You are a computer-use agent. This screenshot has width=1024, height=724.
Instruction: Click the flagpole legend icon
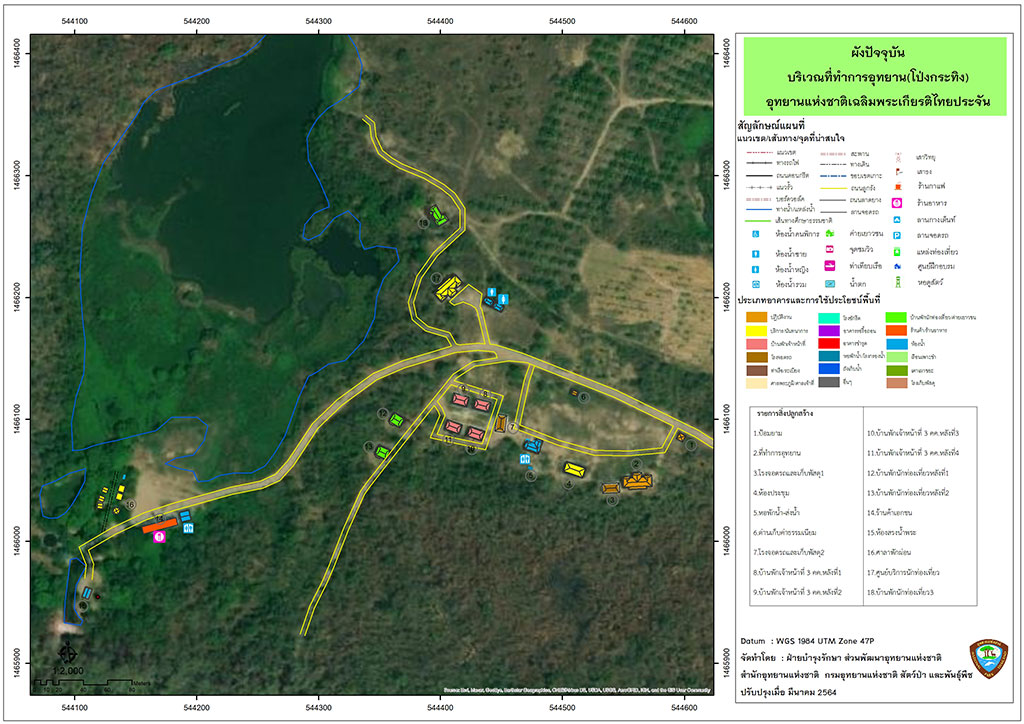[899, 172]
